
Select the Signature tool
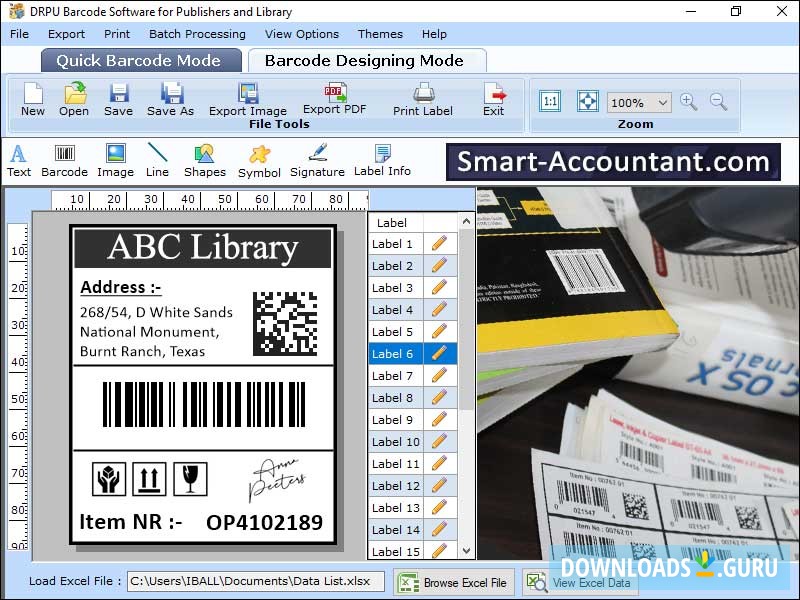pyautogui.click(x=317, y=160)
